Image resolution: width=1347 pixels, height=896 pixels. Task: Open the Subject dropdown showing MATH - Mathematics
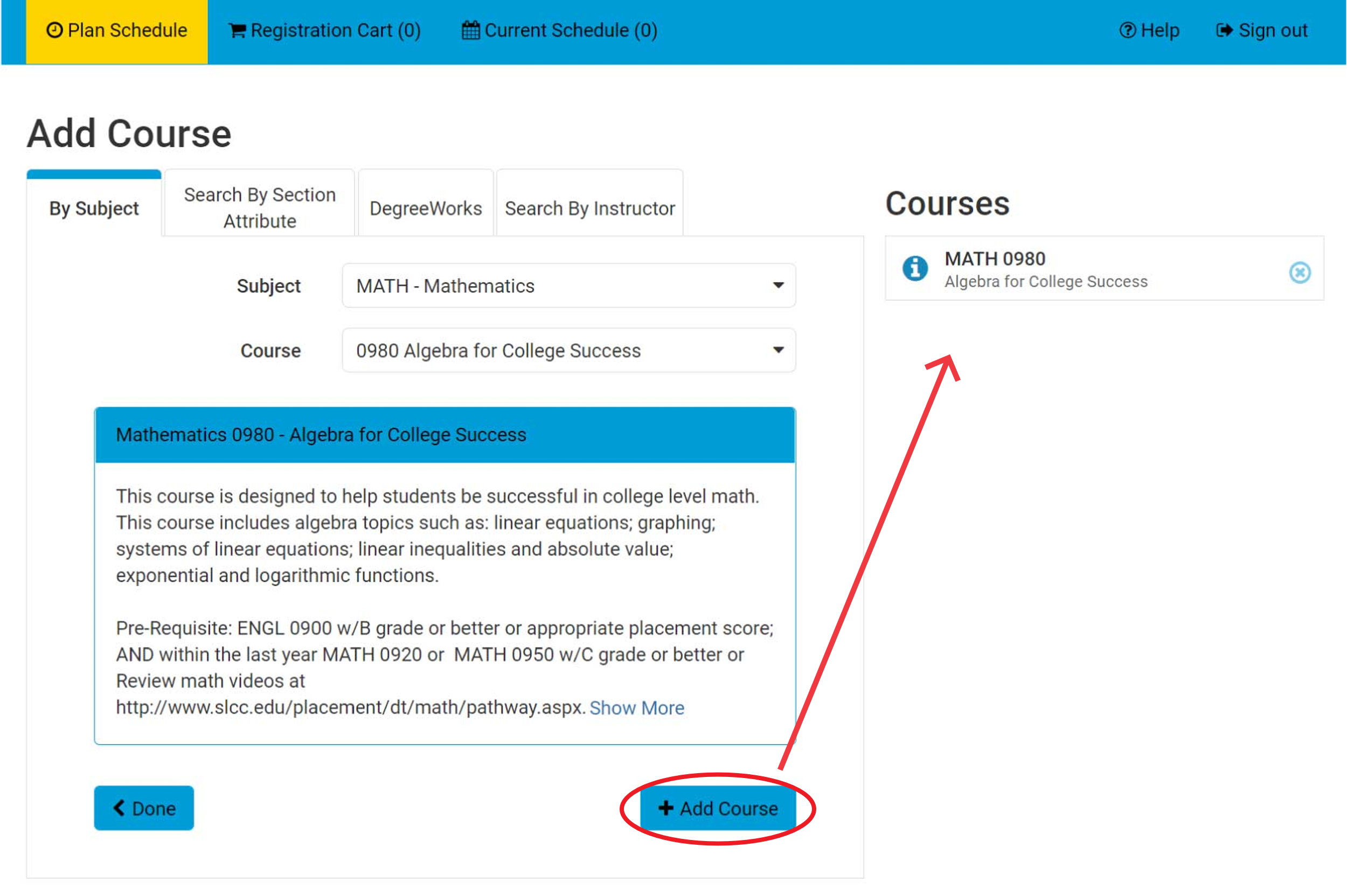(568, 286)
